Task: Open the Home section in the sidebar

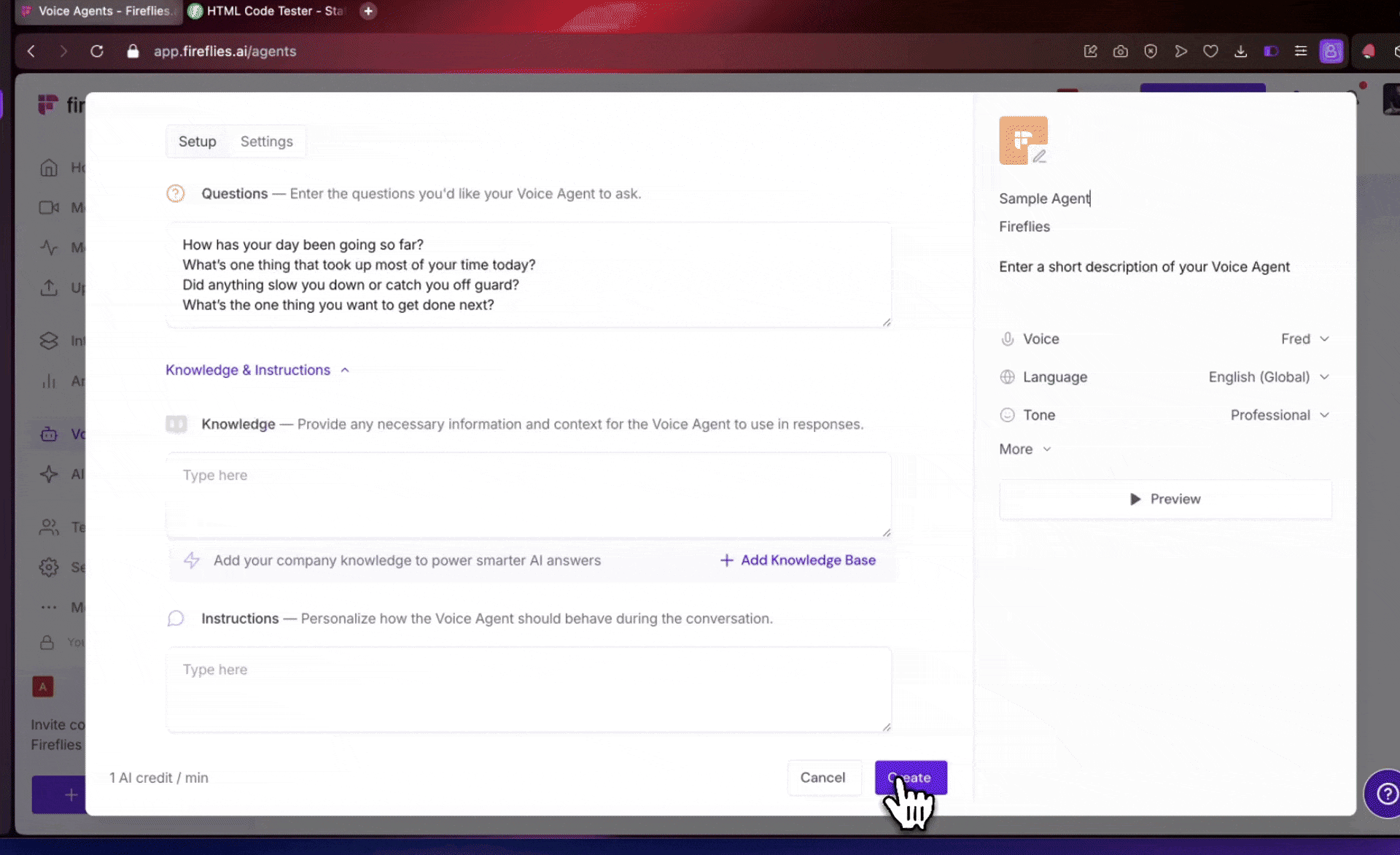Action: [49, 167]
